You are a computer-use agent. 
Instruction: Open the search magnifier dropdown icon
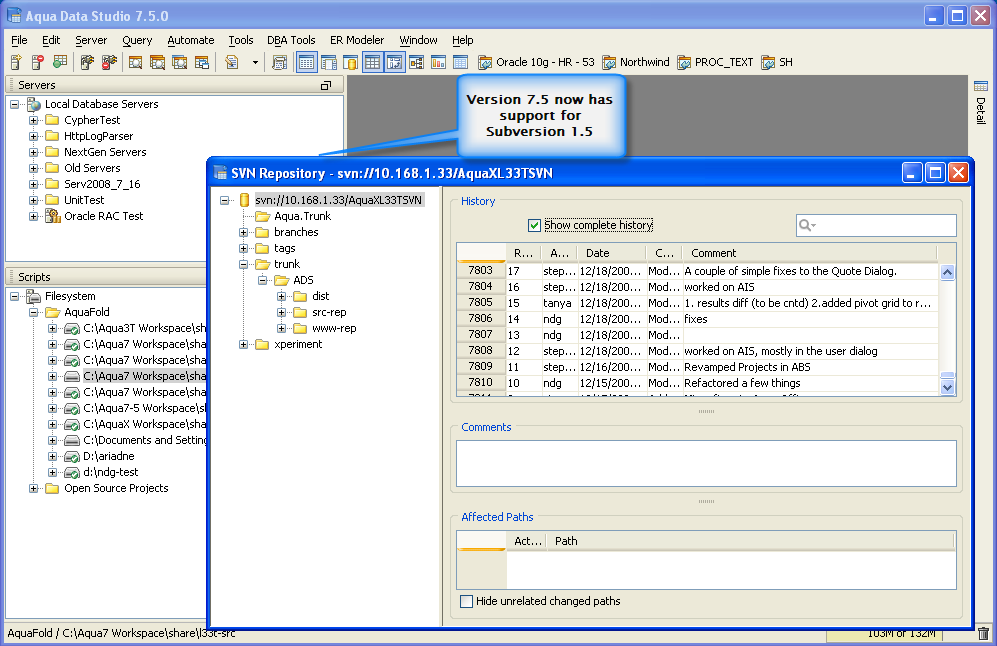click(807, 225)
